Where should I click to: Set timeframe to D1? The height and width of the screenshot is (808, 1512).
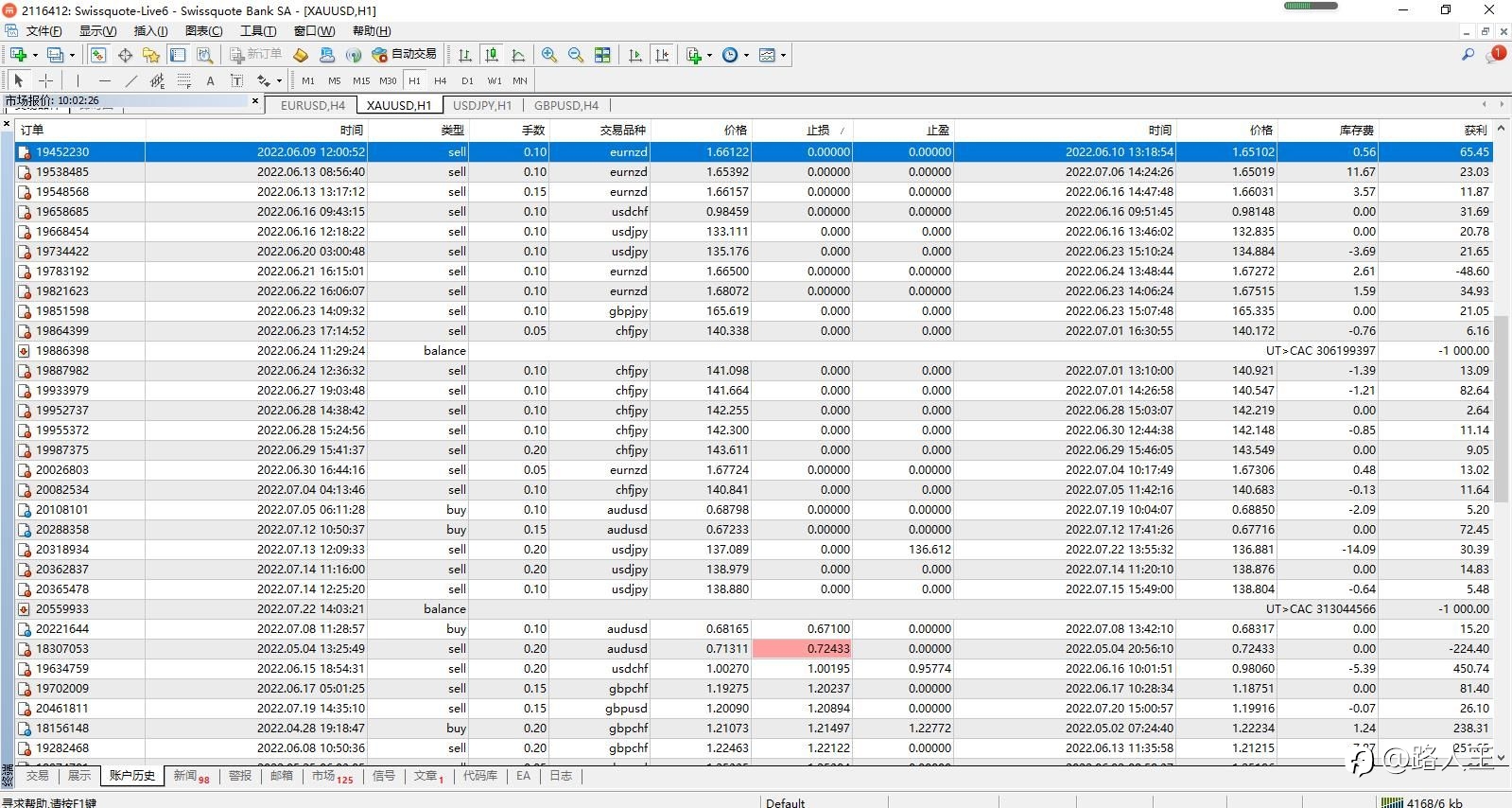467,80
